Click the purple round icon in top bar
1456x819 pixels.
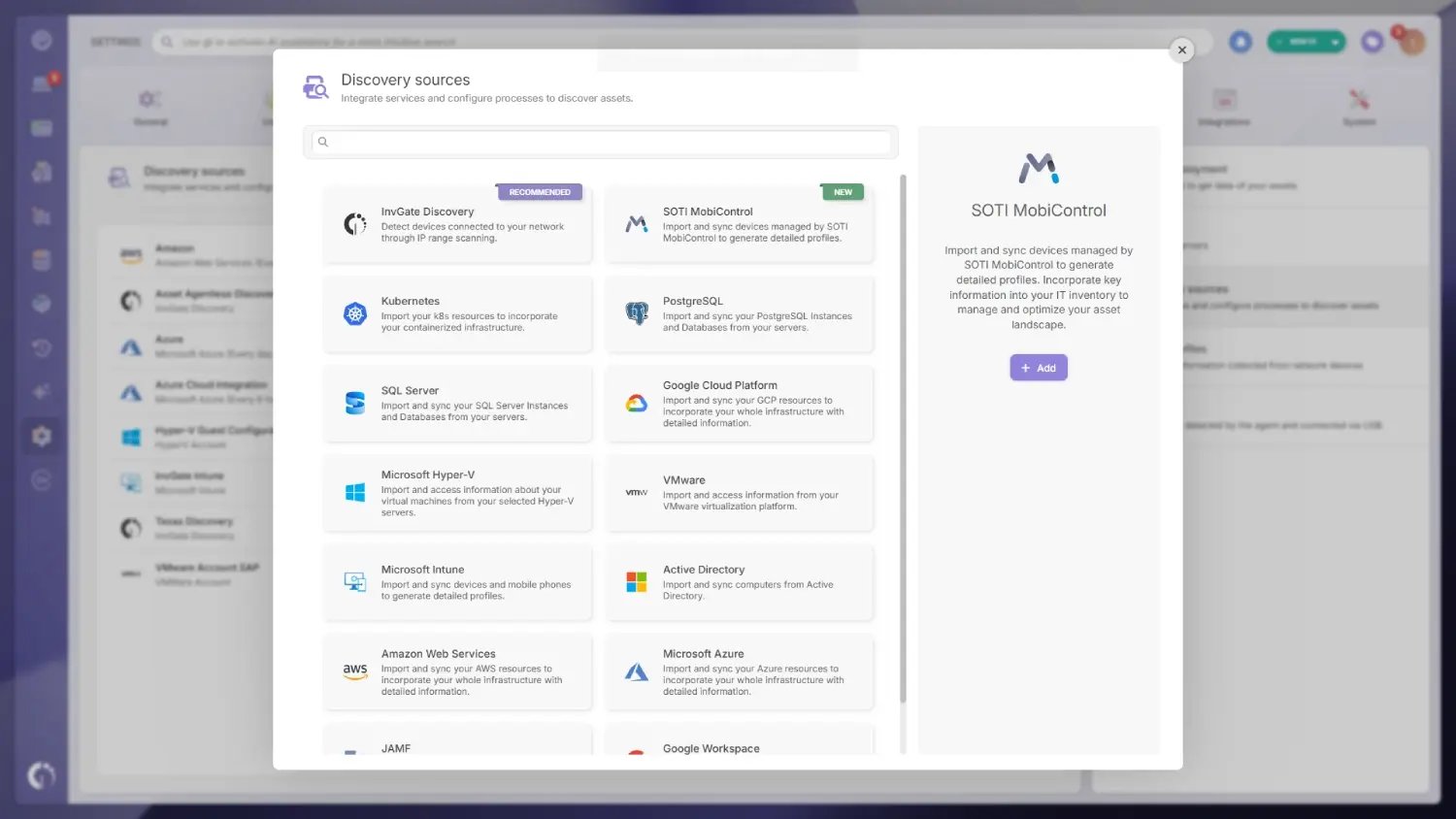tap(1372, 42)
